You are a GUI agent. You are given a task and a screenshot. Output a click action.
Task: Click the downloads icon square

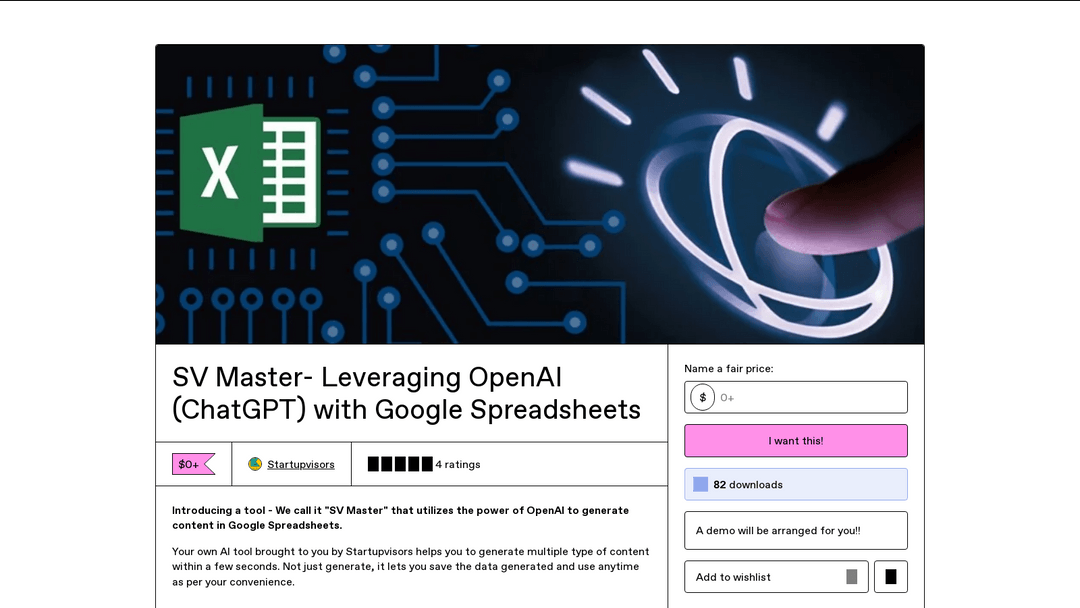[x=700, y=484]
